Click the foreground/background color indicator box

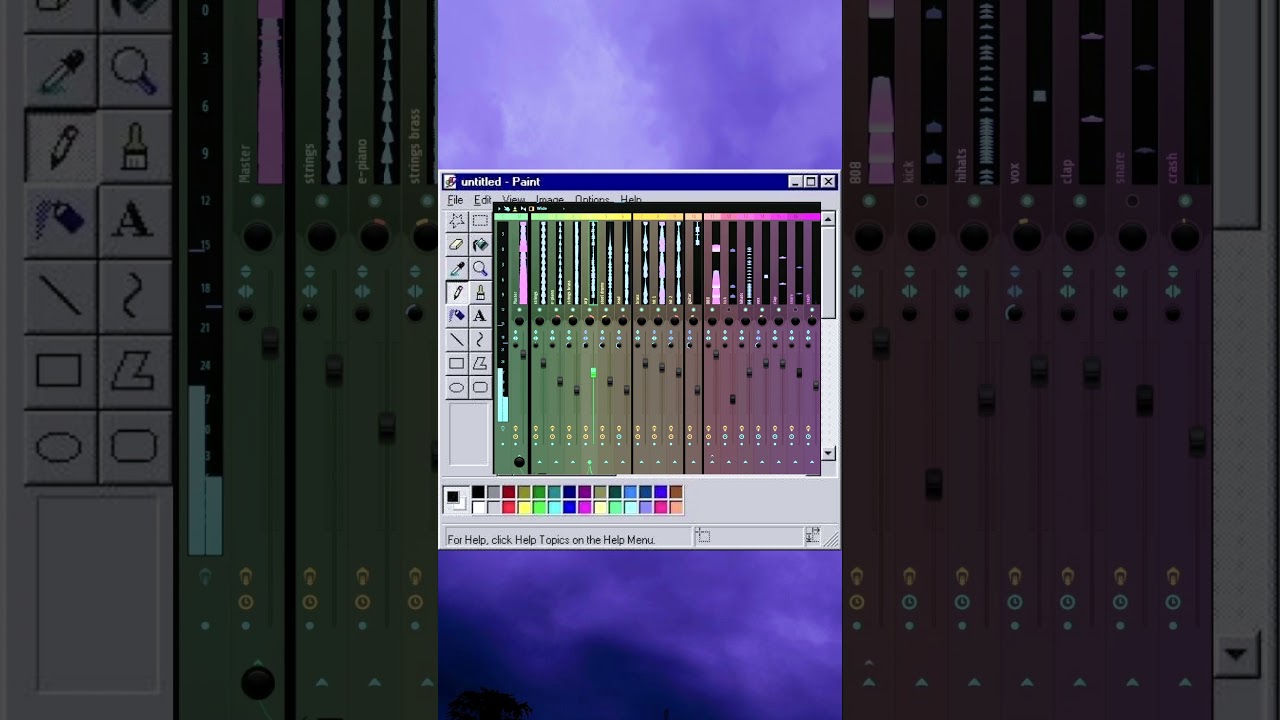click(x=456, y=499)
